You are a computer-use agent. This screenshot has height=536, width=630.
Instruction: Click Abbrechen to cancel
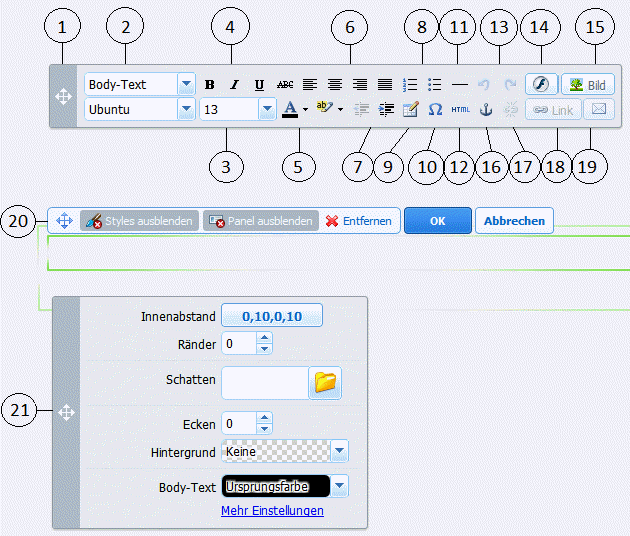point(514,221)
